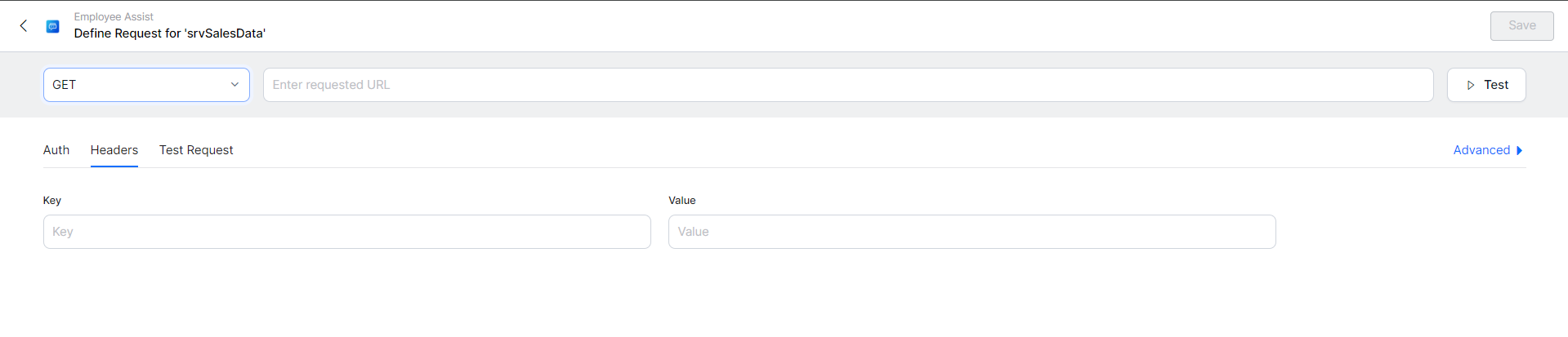Click into the header Key input field

346,232
